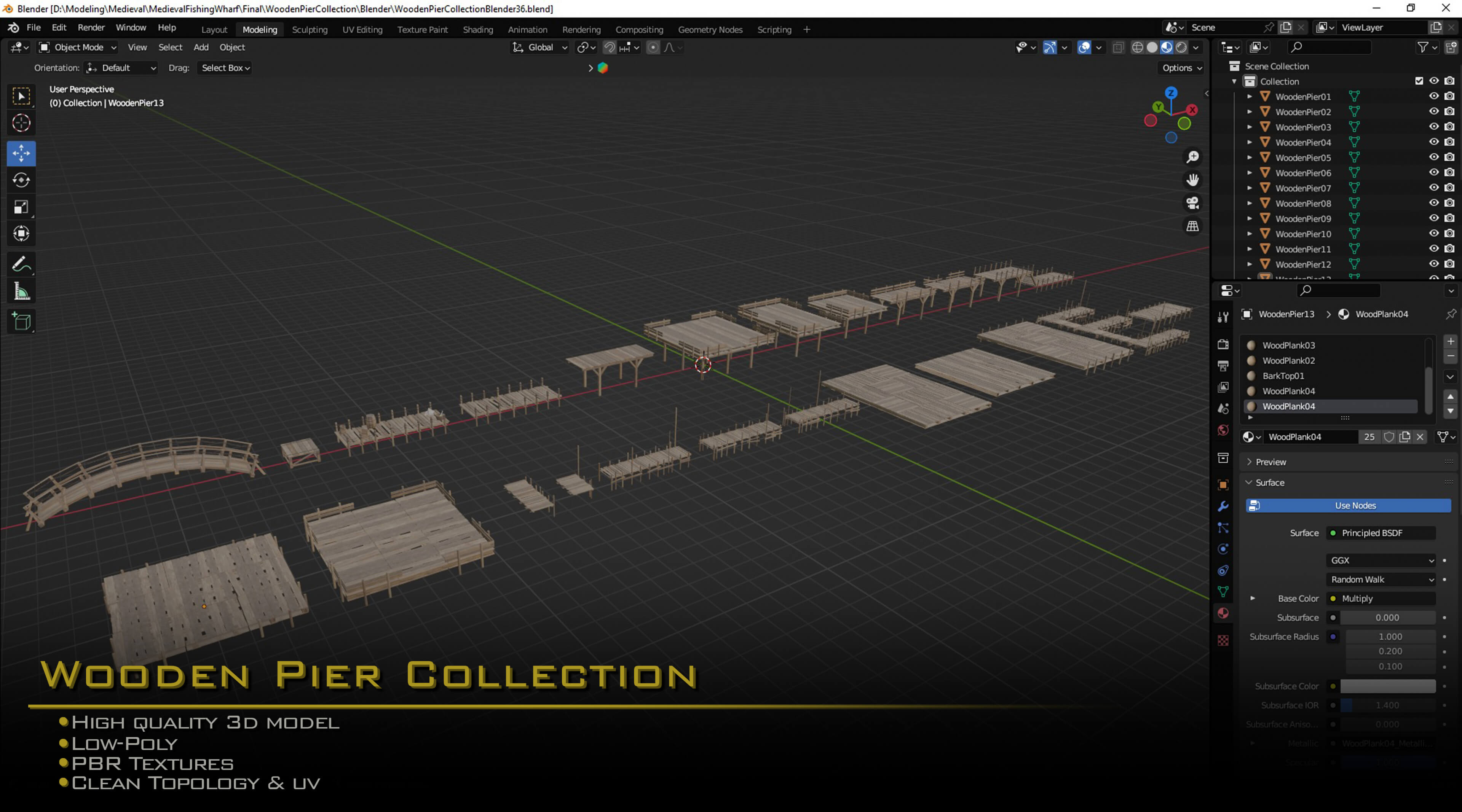Switch to Sculpting workspace tab
Viewport: 1462px width, 812px height.
tap(309, 29)
